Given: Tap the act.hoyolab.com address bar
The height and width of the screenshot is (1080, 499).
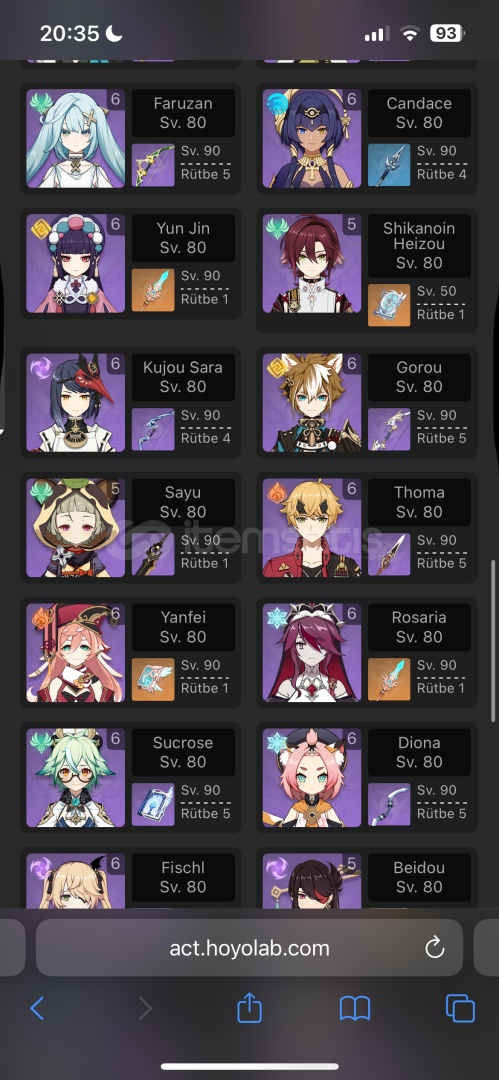Looking at the screenshot, I should click(250, 948).
